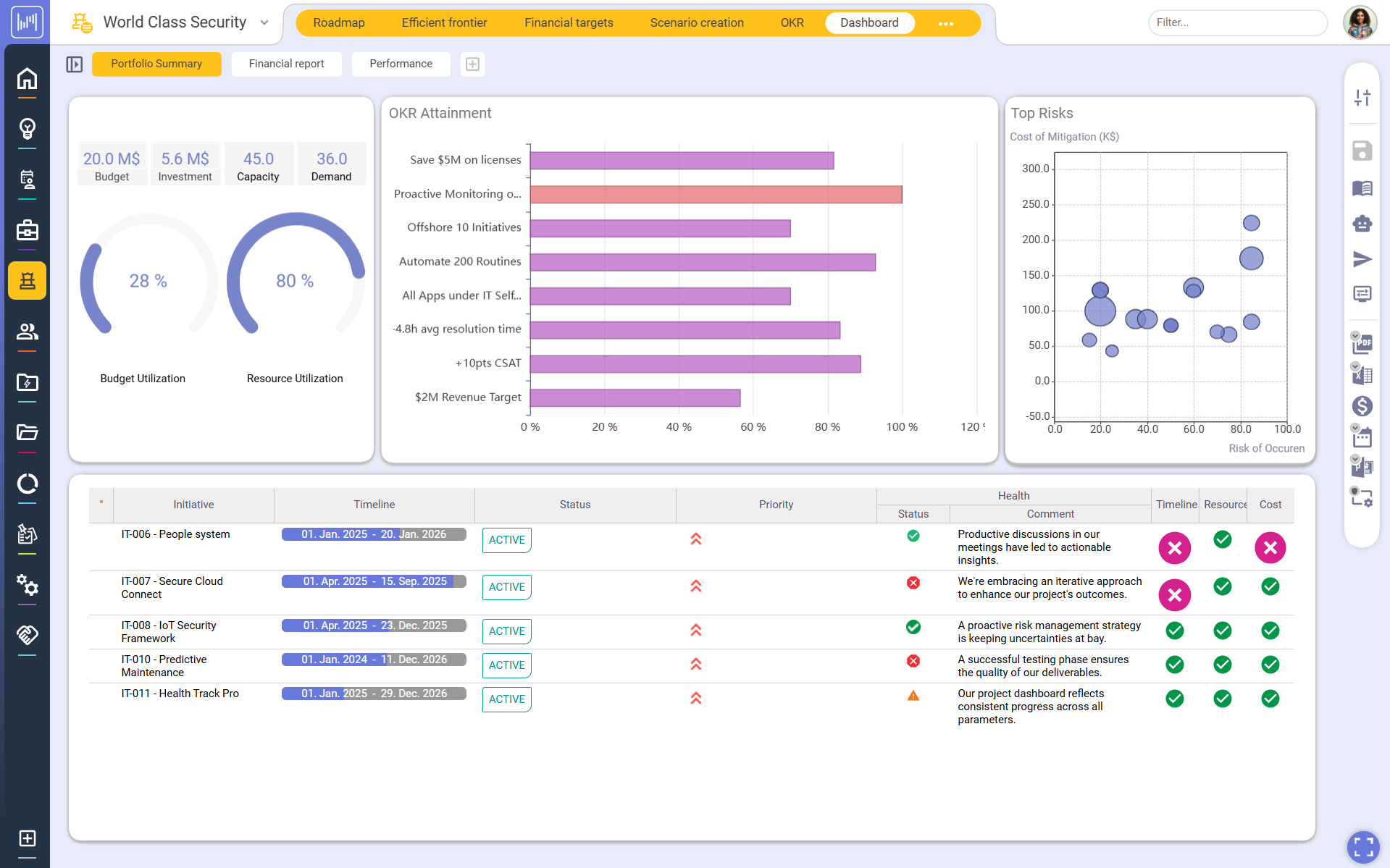Open the settings gears in left sidebar

[27, 586]
